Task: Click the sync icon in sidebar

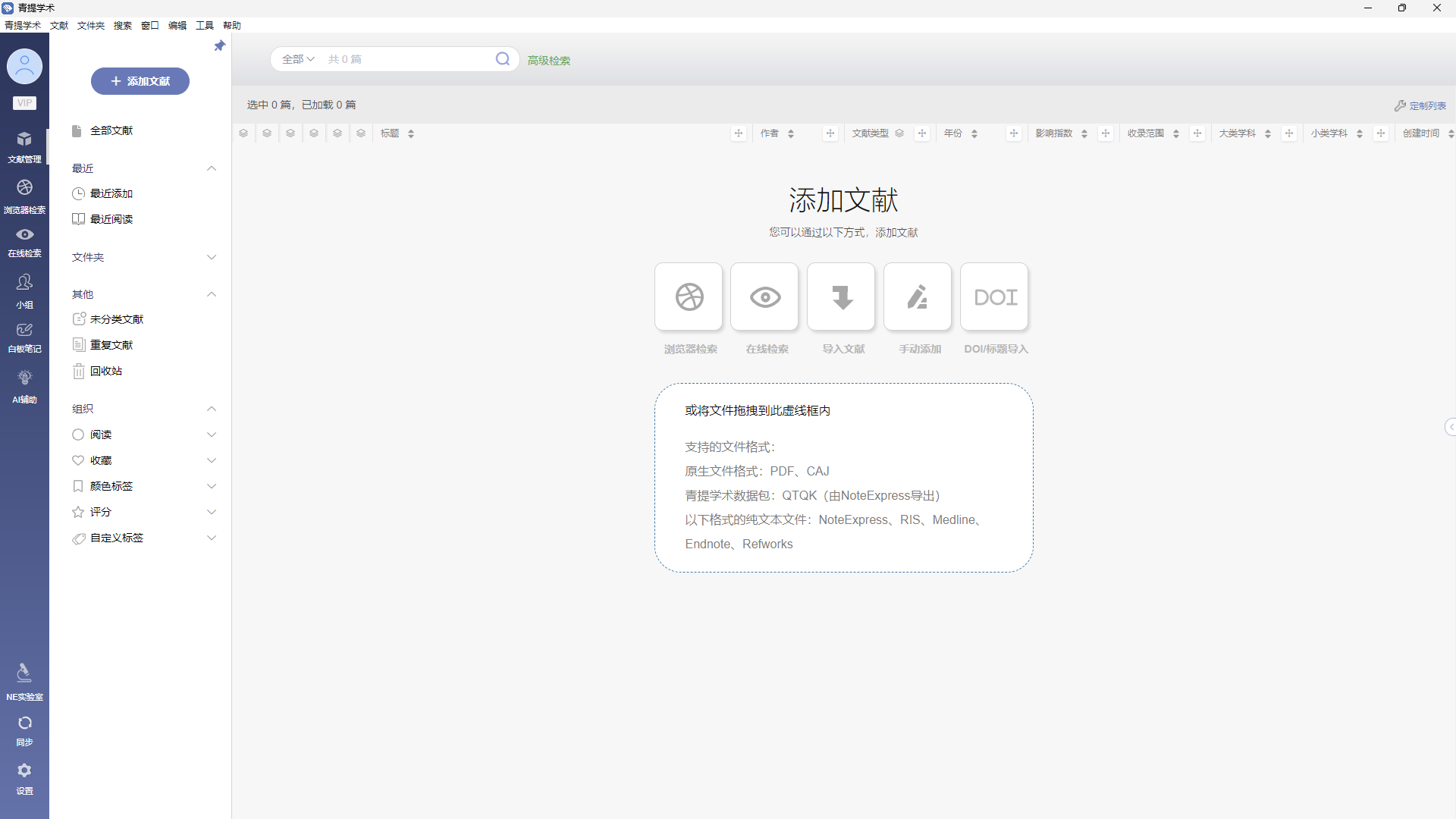Action: pyautogui.click(x=24, y=729)
